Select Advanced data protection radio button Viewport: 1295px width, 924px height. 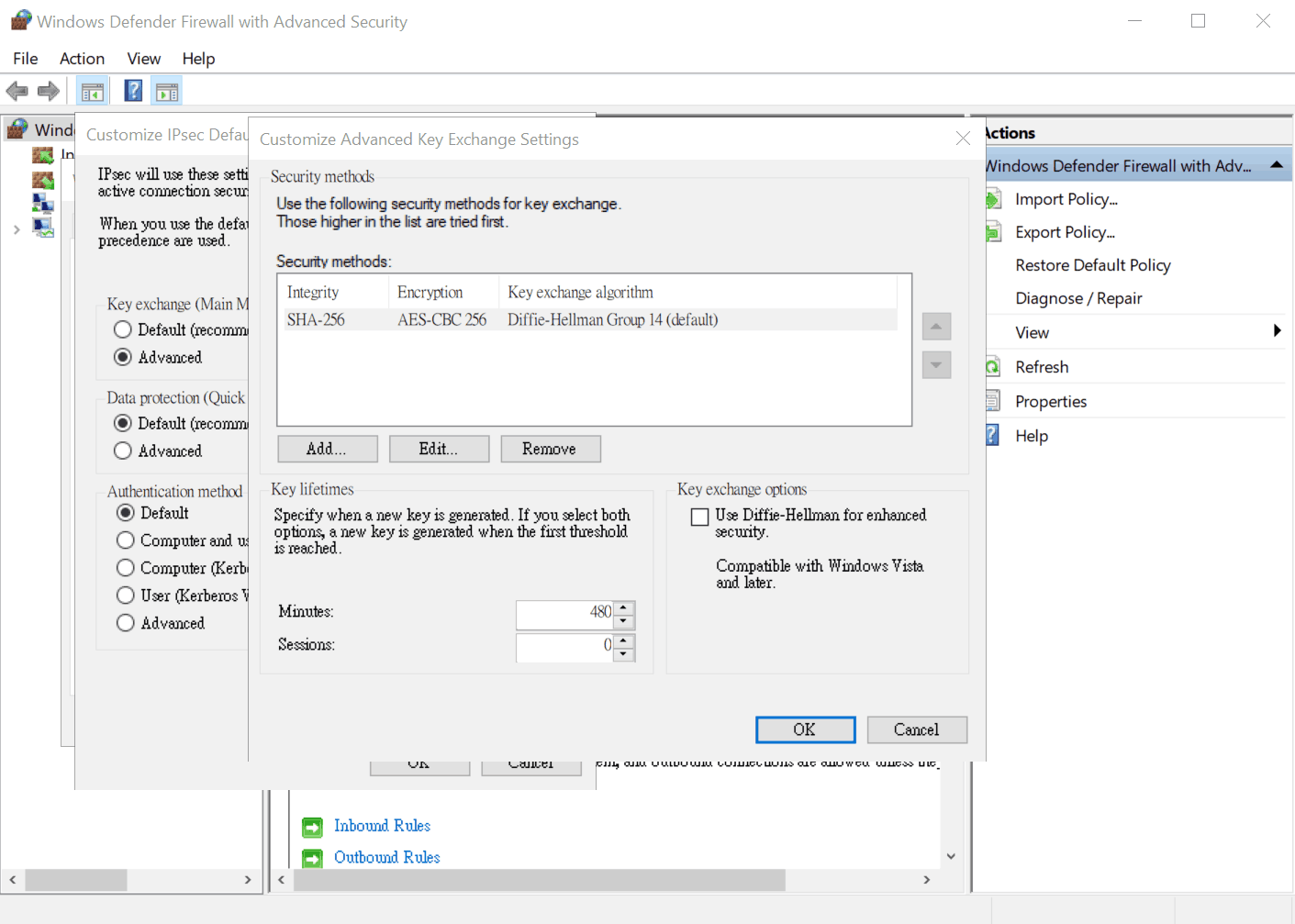123,451
